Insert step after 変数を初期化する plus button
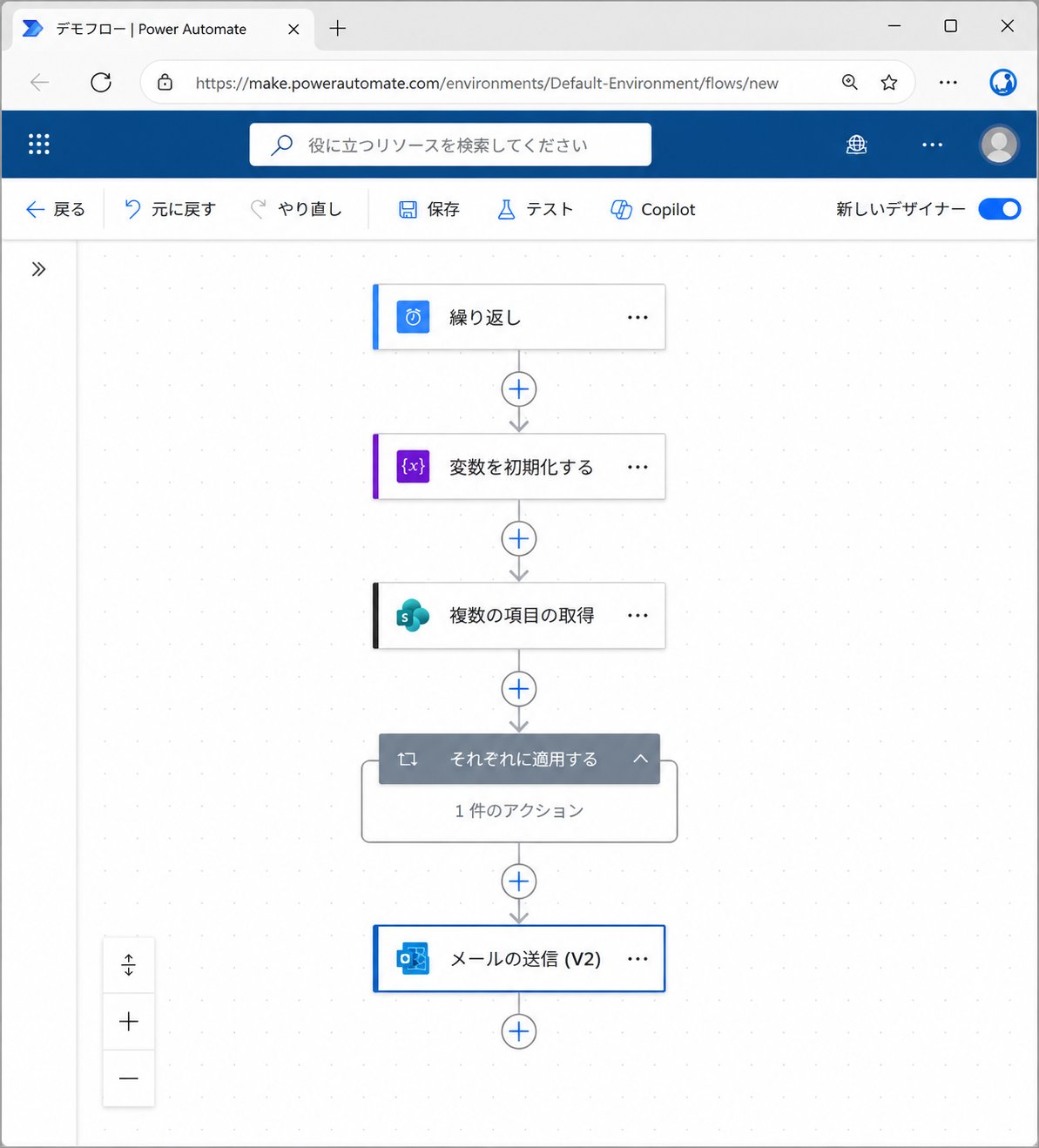The height and width of the screenshot is (1148, 1039). (519, 539)
